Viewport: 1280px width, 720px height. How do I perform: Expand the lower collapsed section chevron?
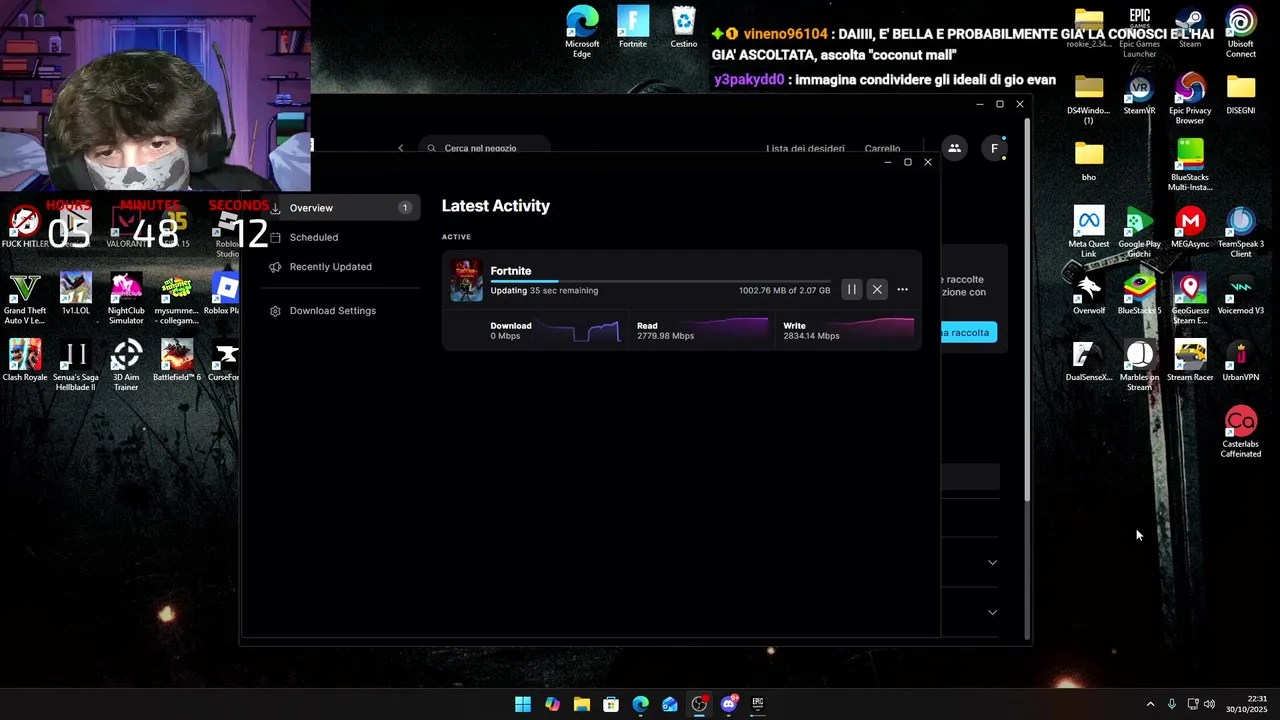992,612
